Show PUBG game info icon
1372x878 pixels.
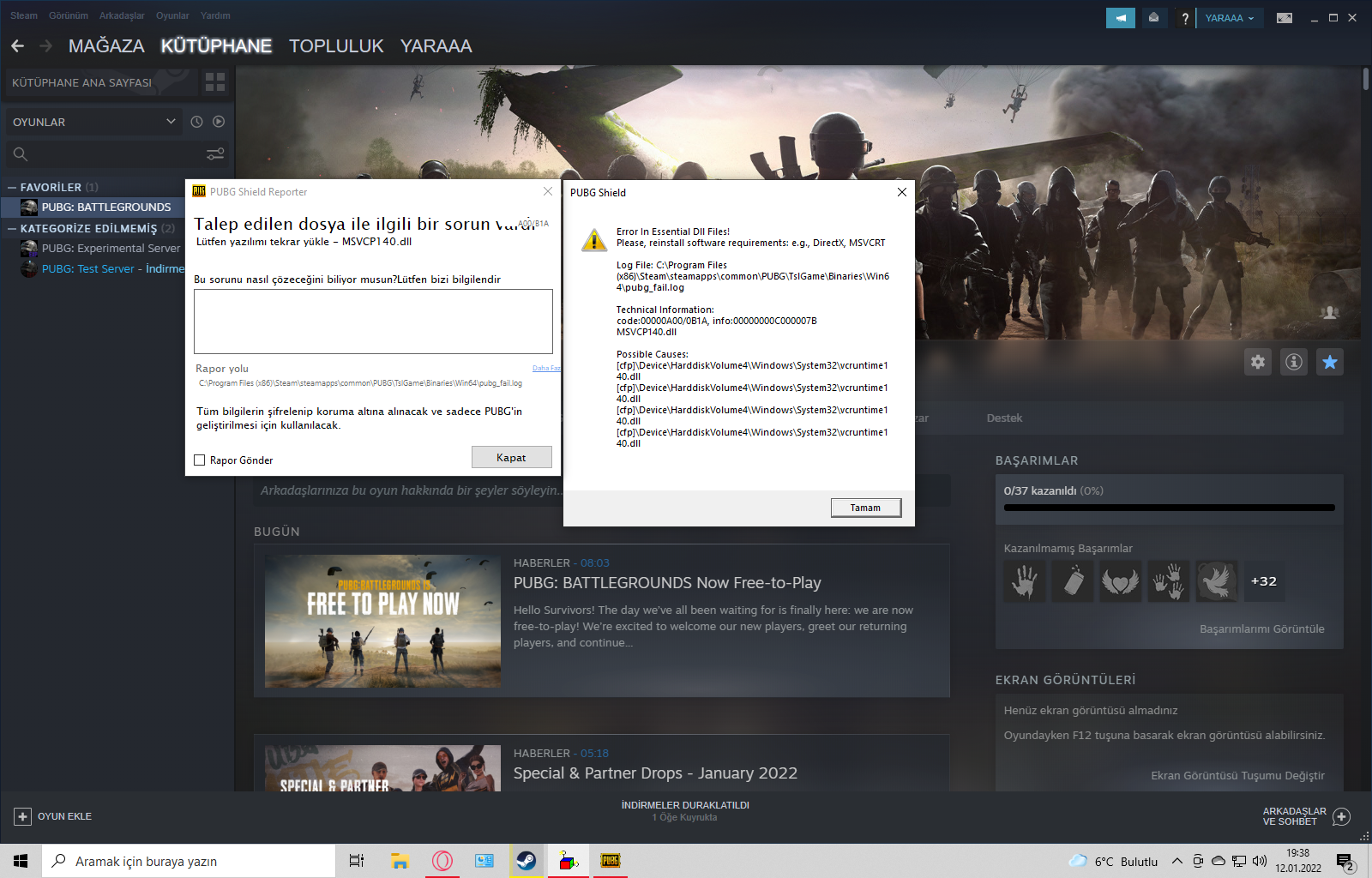1294,362
